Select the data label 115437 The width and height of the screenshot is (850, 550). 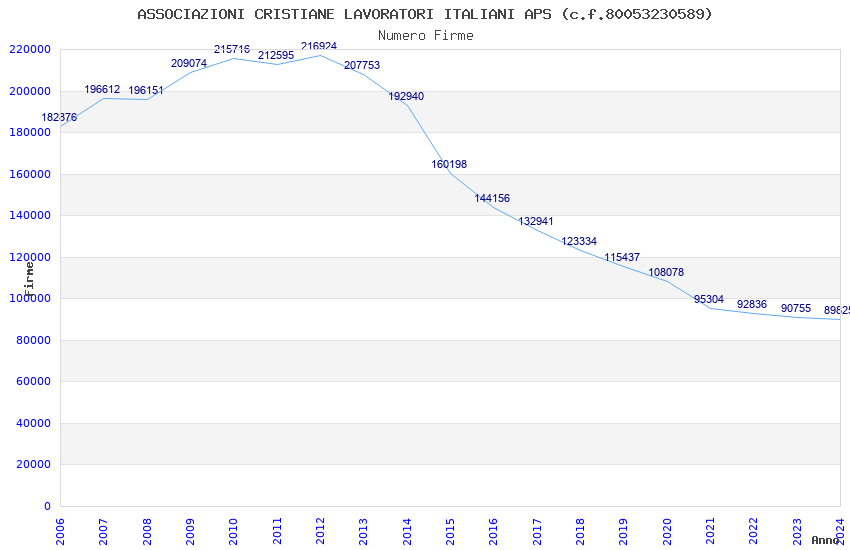pyautogui.click(x=622, y=257)
